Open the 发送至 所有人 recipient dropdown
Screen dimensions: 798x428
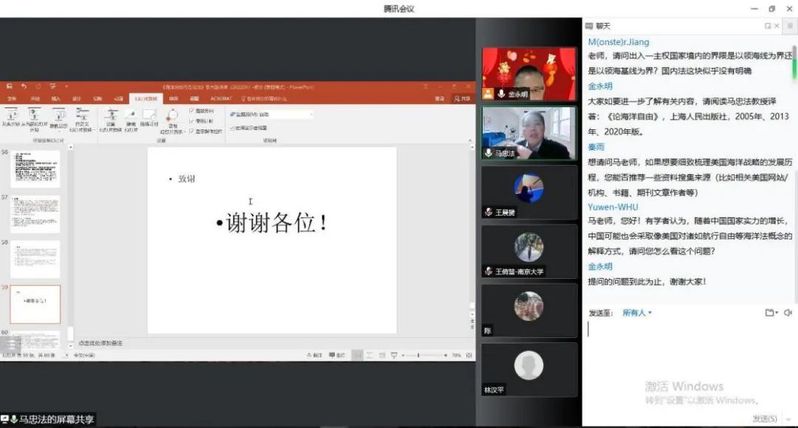pos(636,313)
